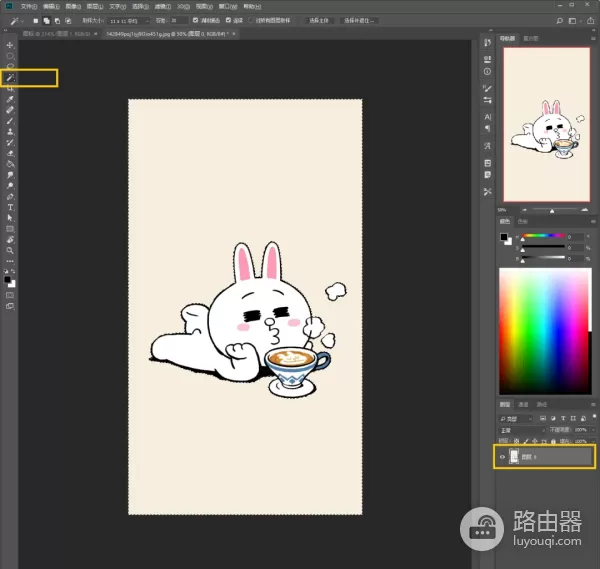Screen dimensions: 600x569
Task: Hide layer 0 with the eye icon
Action: click(x=502, y=457)
